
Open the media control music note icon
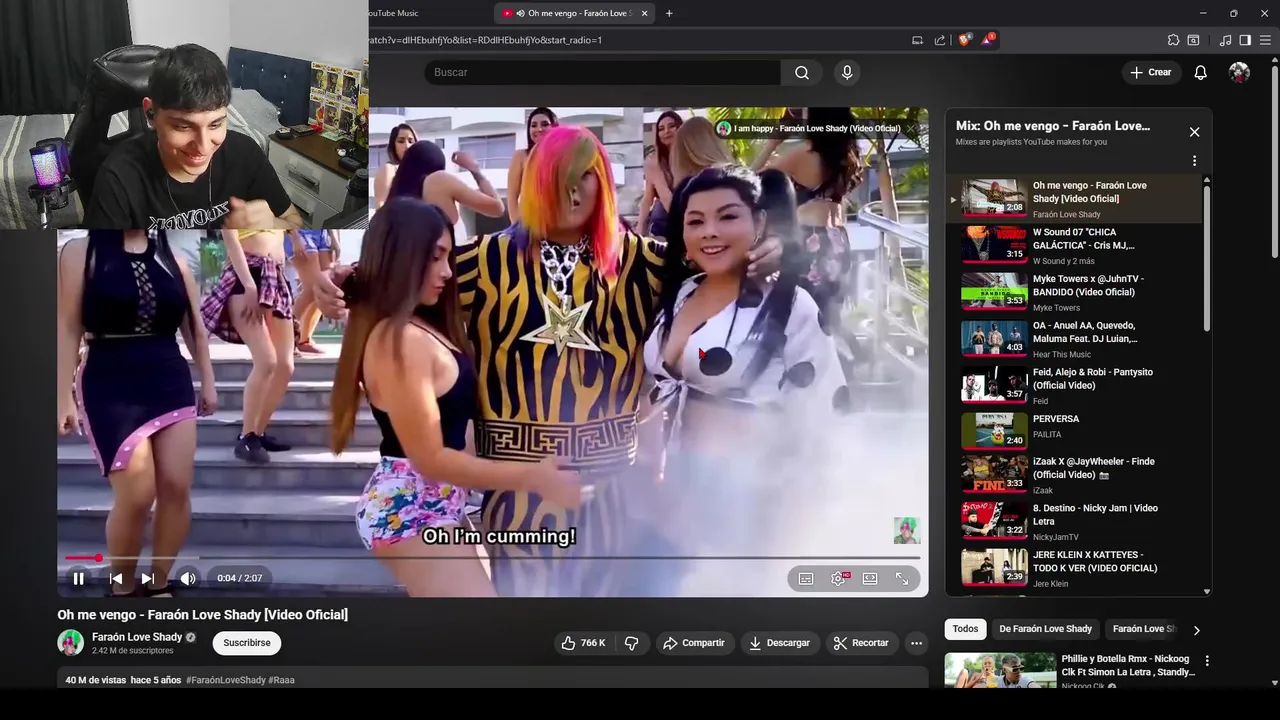coord(1225,40)
